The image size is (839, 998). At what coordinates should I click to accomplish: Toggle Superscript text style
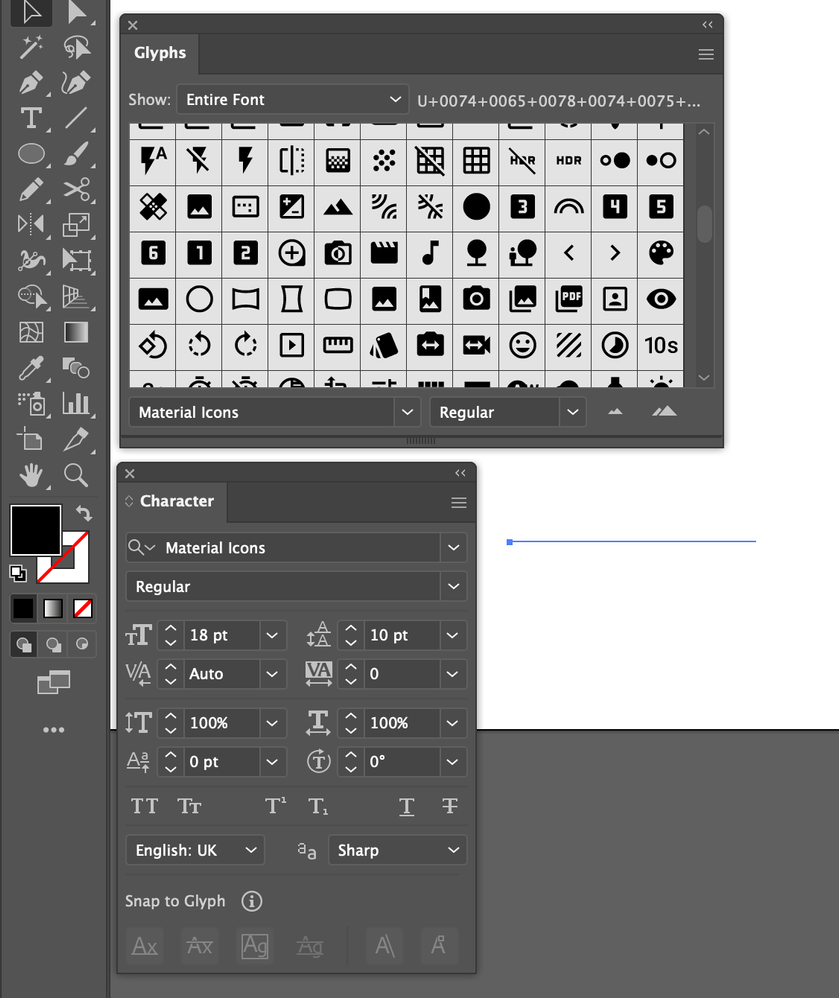click(275, 806)
